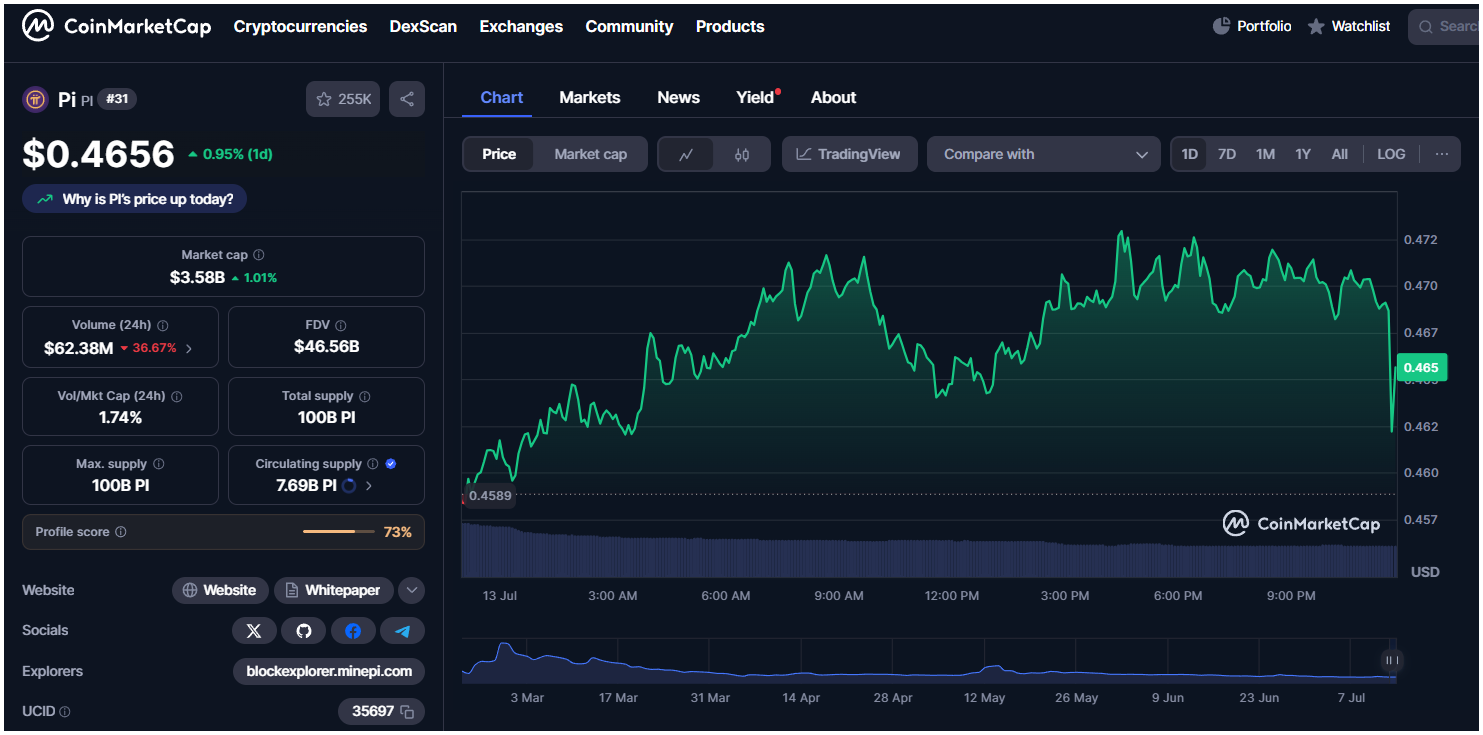The height and width of the screenshot is (735, 1483).
Task: Open the Cryptocurrencies menu
Action: pyautogui.click(x=300, y=27)
